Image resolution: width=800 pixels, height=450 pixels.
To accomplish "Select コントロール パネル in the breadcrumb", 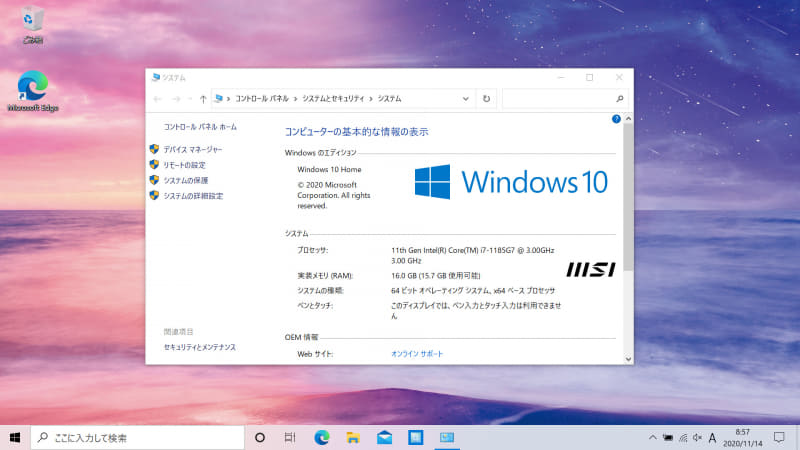I will [262, 98].
